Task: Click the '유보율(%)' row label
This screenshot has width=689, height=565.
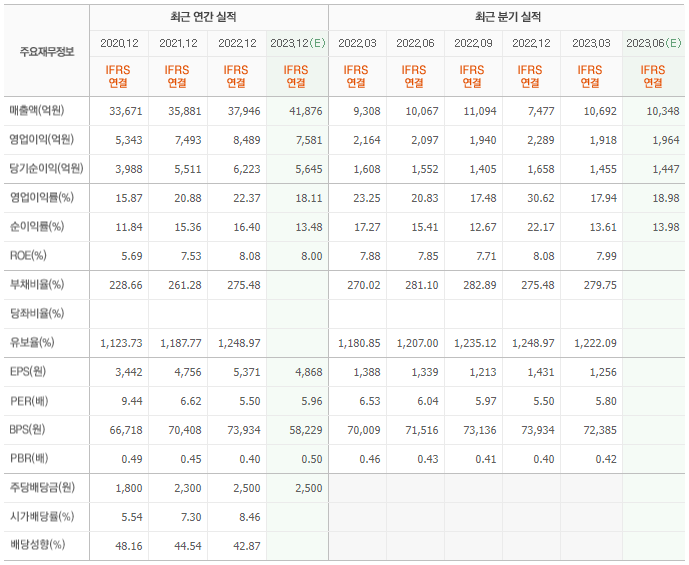Action: (x=32, y=342)
